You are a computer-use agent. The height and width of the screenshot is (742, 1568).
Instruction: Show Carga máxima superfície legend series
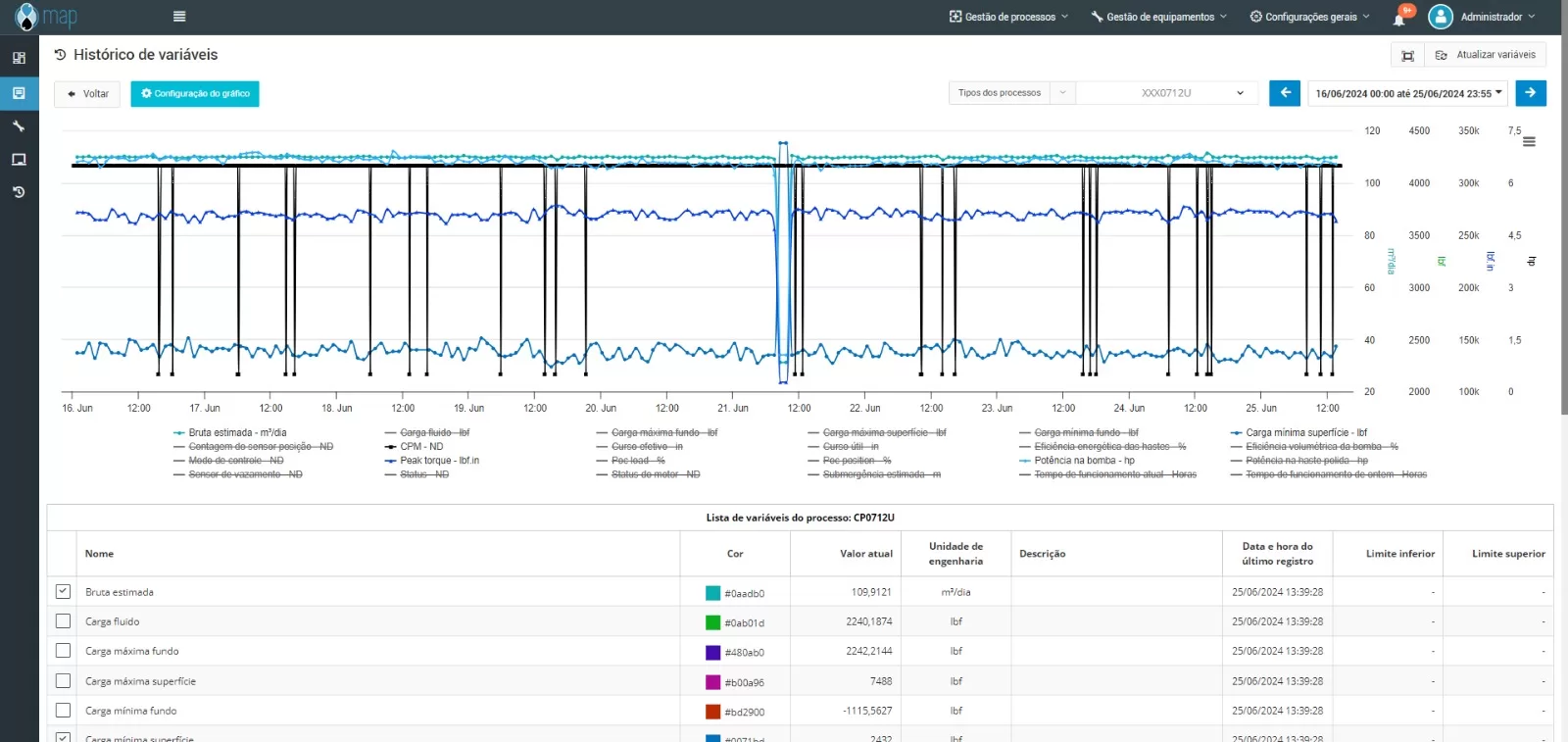click(x=877, y=433)
